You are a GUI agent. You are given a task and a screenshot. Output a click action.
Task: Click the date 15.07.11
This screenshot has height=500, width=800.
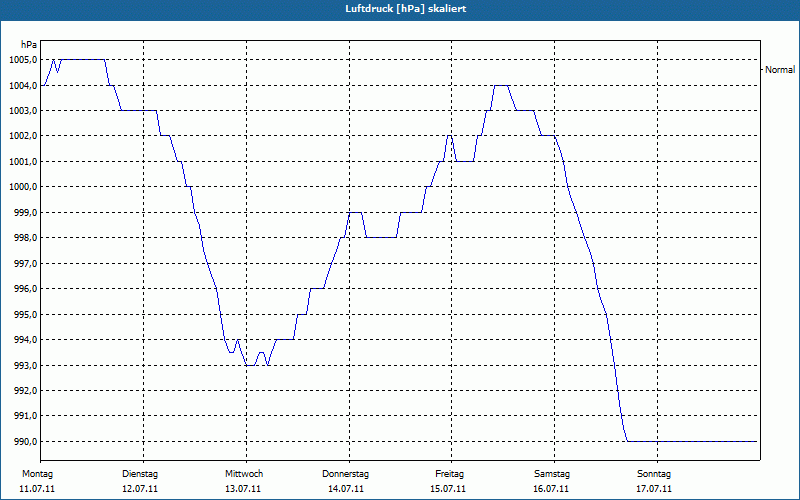pos(448,489)
